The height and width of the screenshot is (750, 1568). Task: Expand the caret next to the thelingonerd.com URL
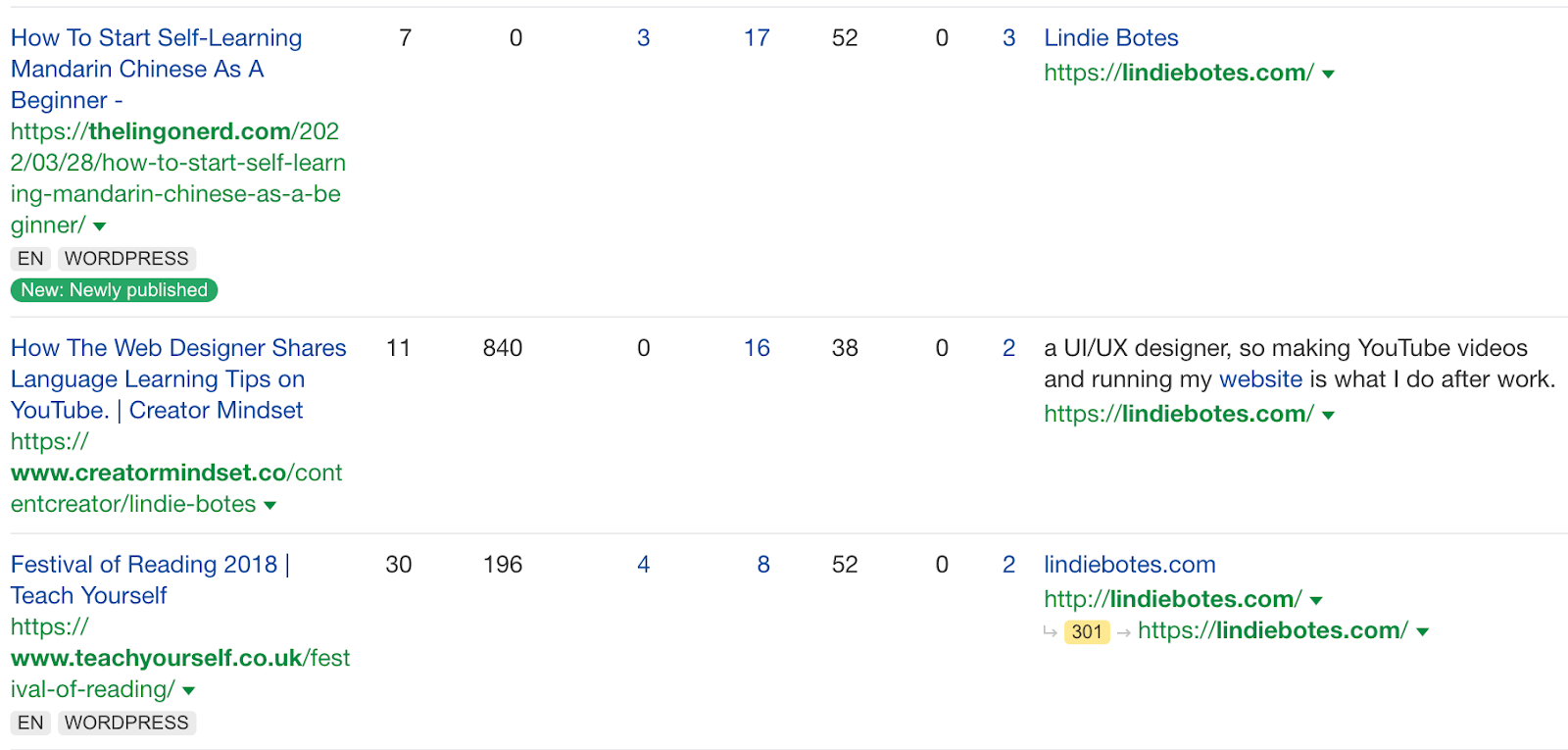(100, 226)
